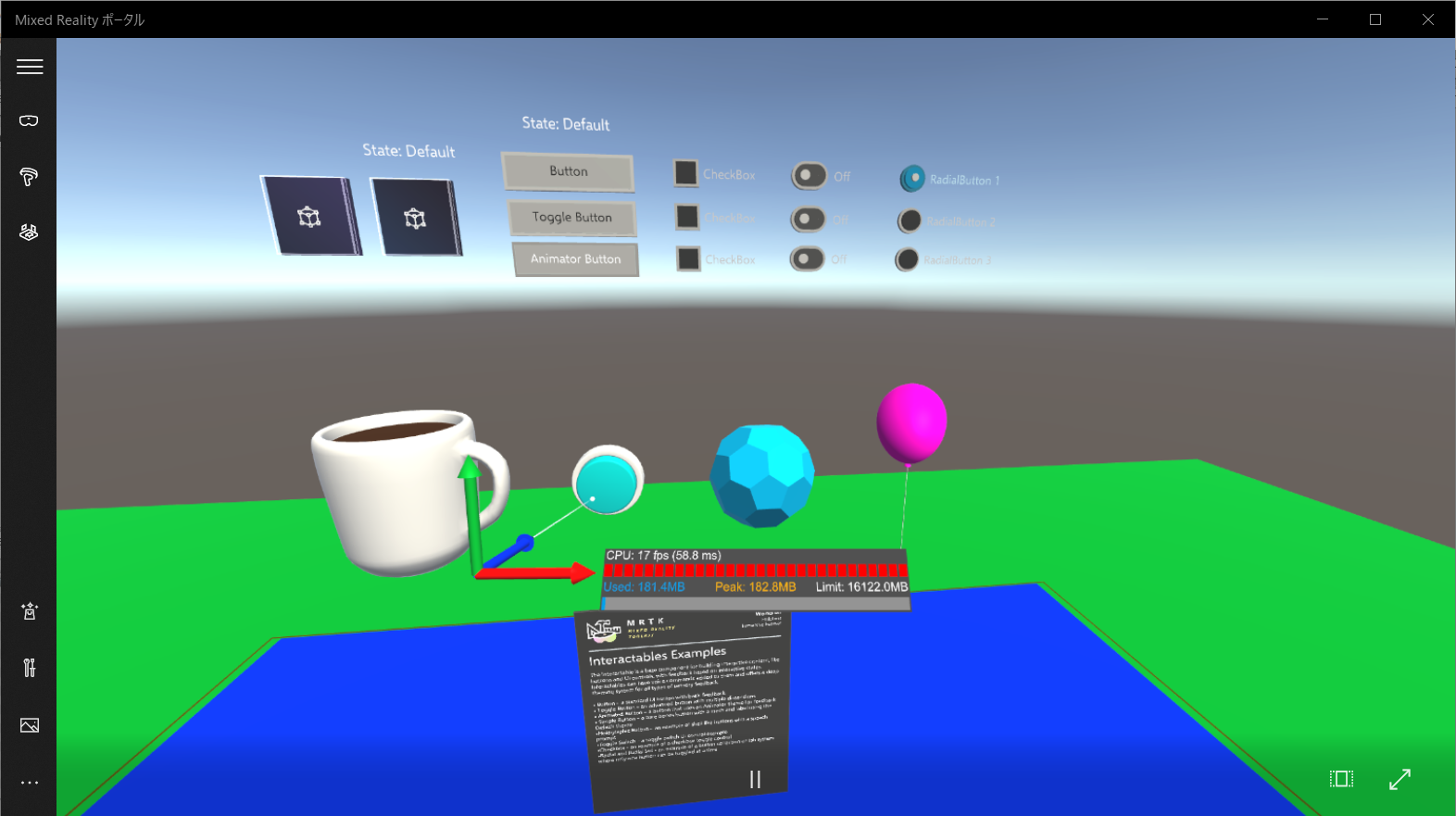This screenshot has height=816, width=1456.
Task: Click the 'Used: 181.4MB' memory label
Action: pos(645,587)
